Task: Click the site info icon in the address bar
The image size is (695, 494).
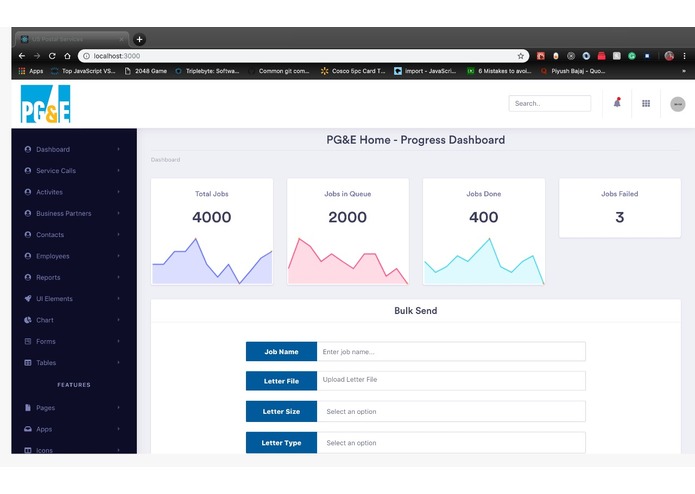Action: pos(86,56)
